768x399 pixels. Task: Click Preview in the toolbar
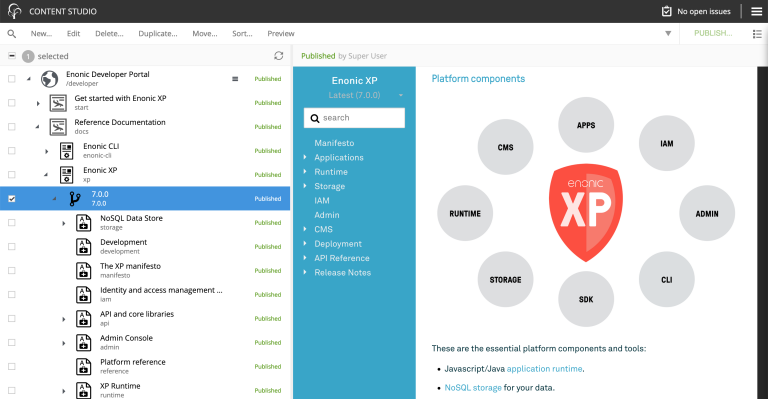tap(281, 34)
